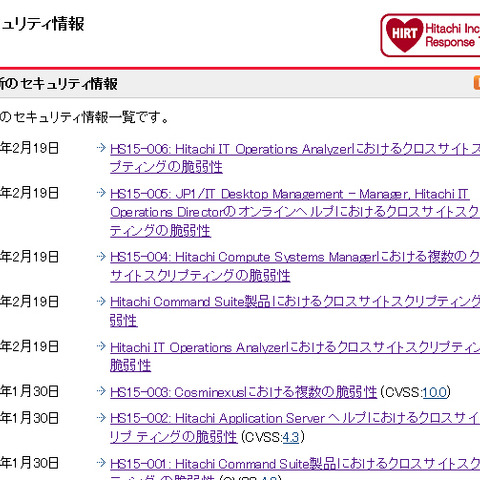The image size is (480, 480).
Task: Click the orange RSS feed icon in the section header
Action: pyautogui.click(x=477, y=83)
